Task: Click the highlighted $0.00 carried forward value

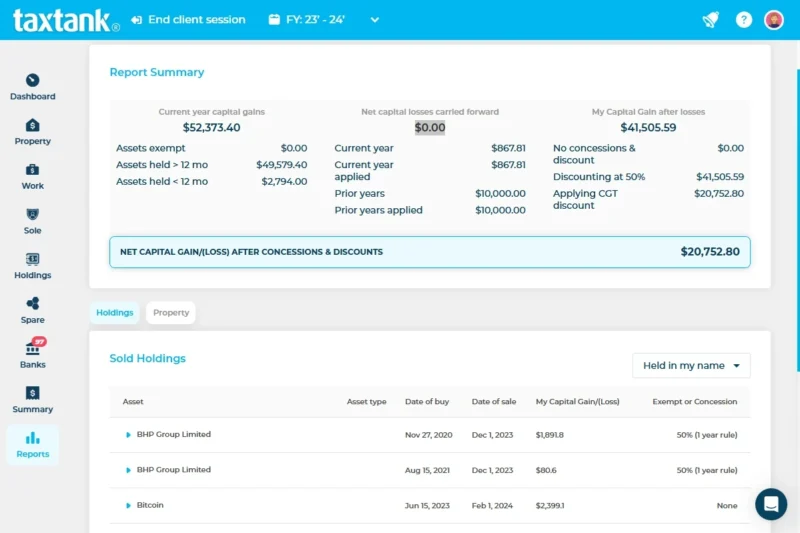Action: click(430, 128)
